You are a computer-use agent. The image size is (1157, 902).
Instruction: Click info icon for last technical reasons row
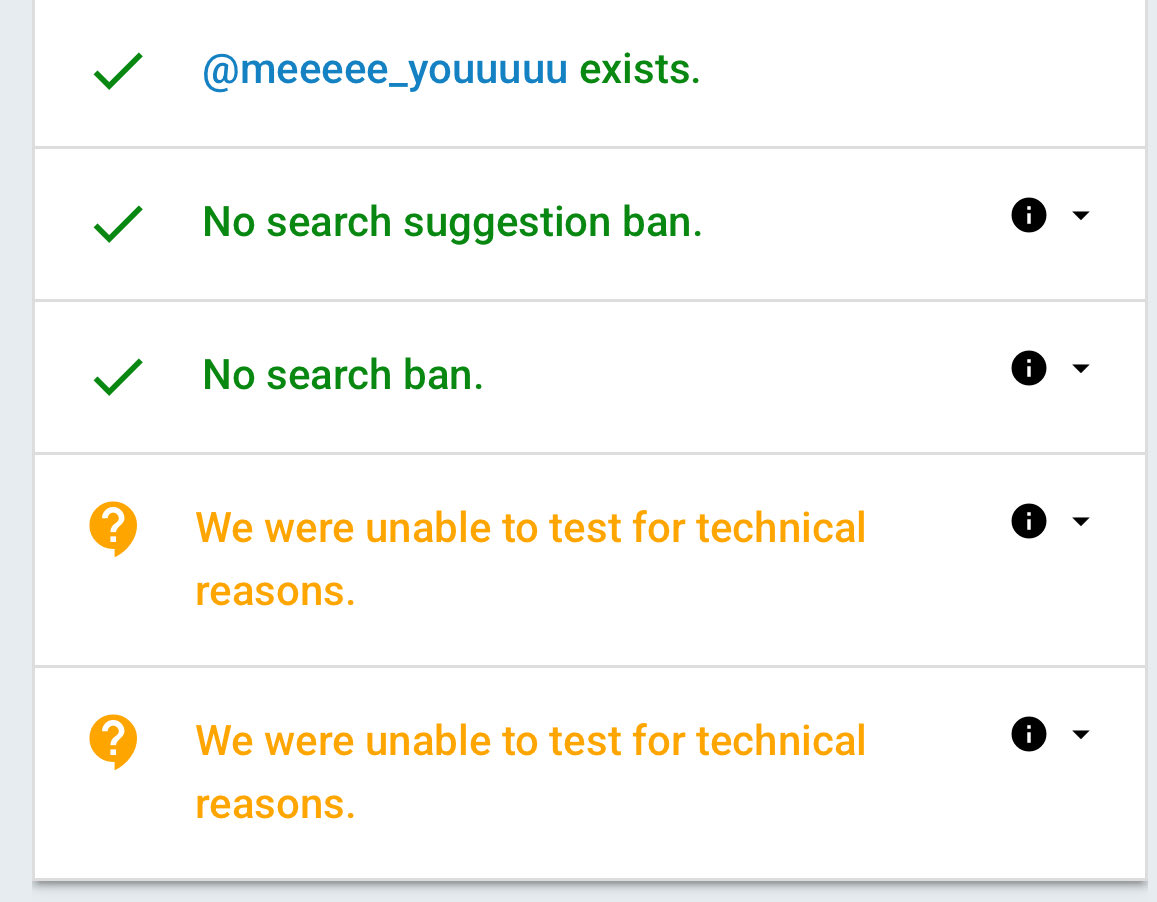(1028, 734)
